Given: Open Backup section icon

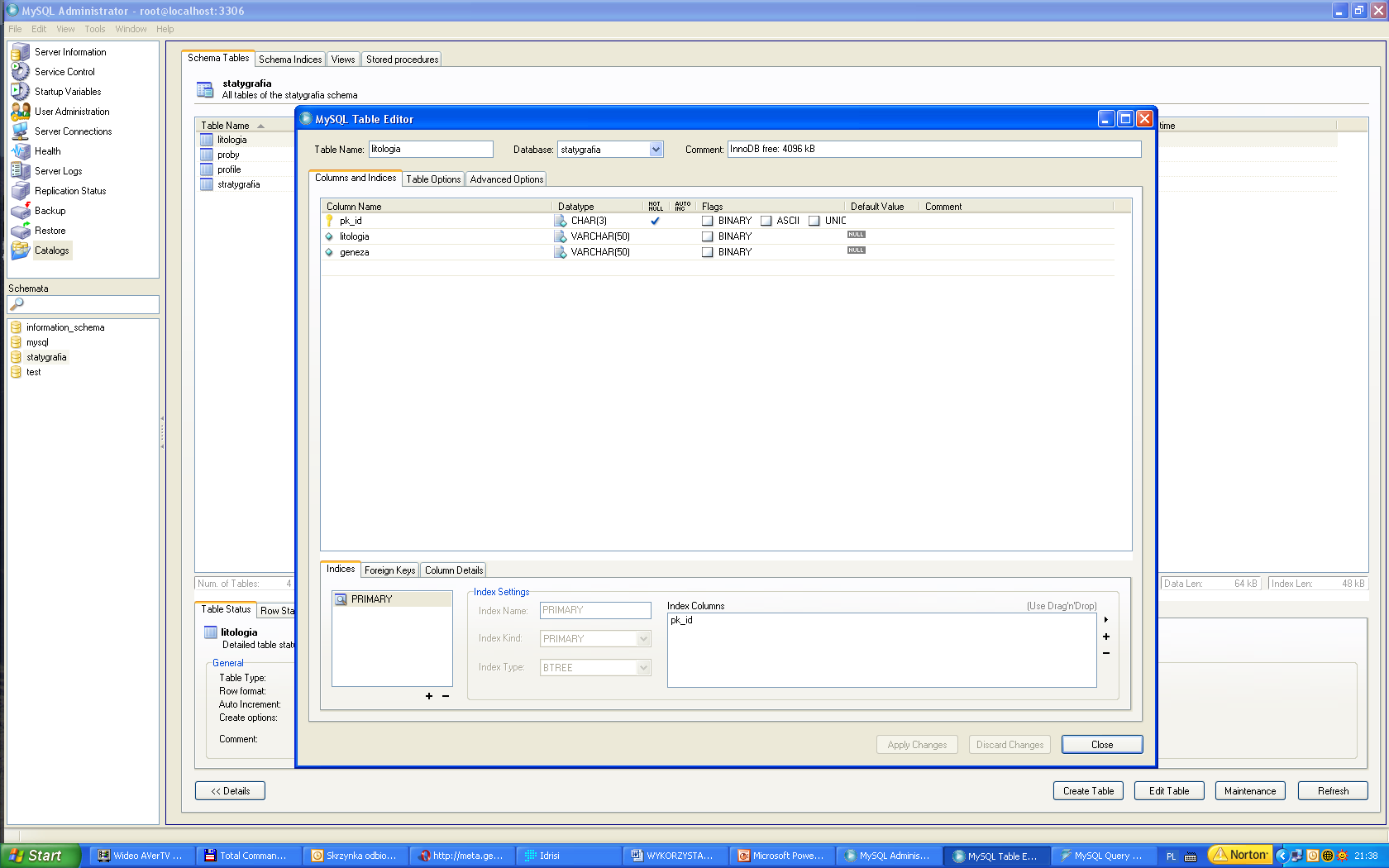Looking at the screenshot, I should pyautogui.click(x=20, y=211).
